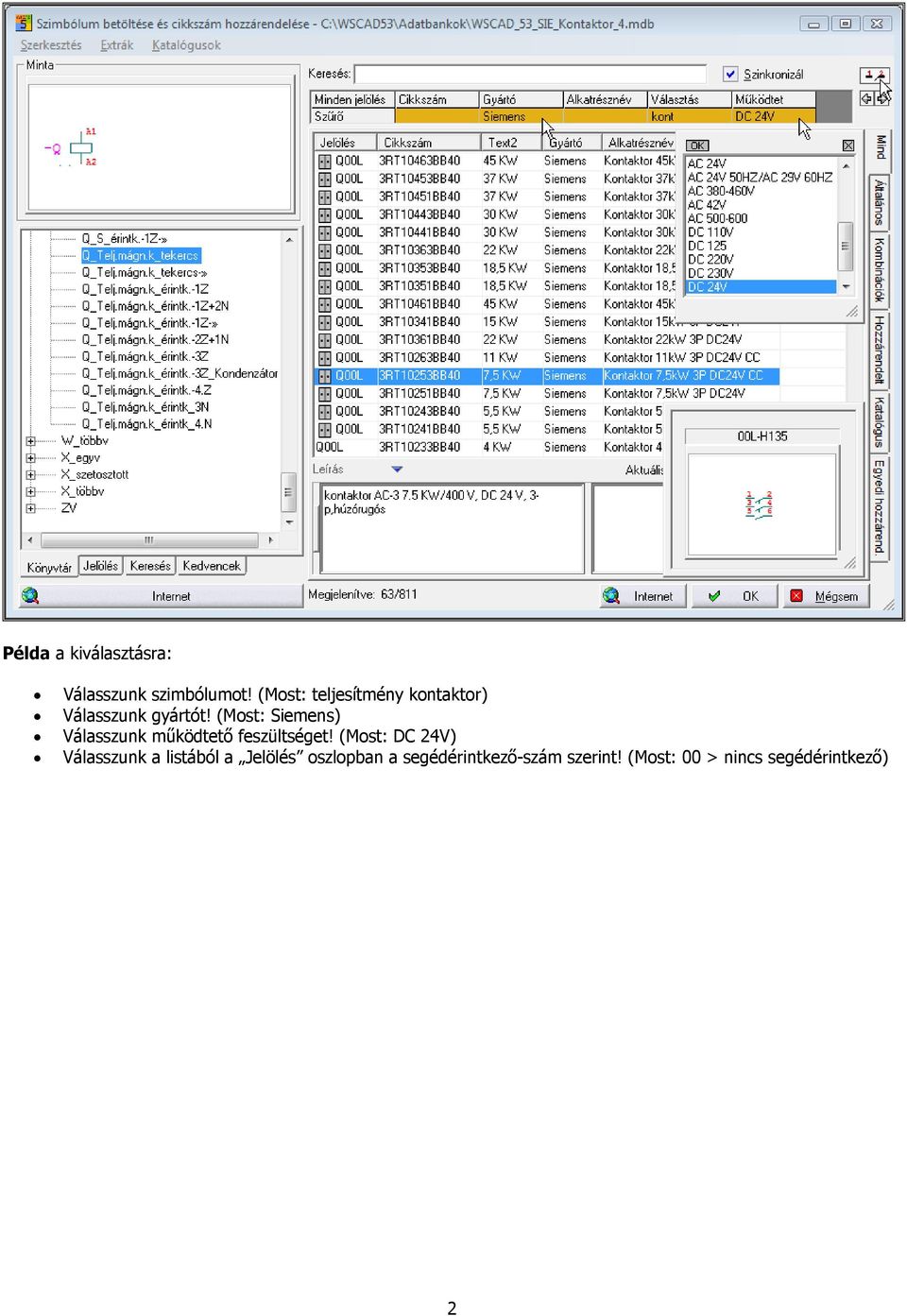
Task: Expand the X_szetosztott tree node
Action: (31, 475)
